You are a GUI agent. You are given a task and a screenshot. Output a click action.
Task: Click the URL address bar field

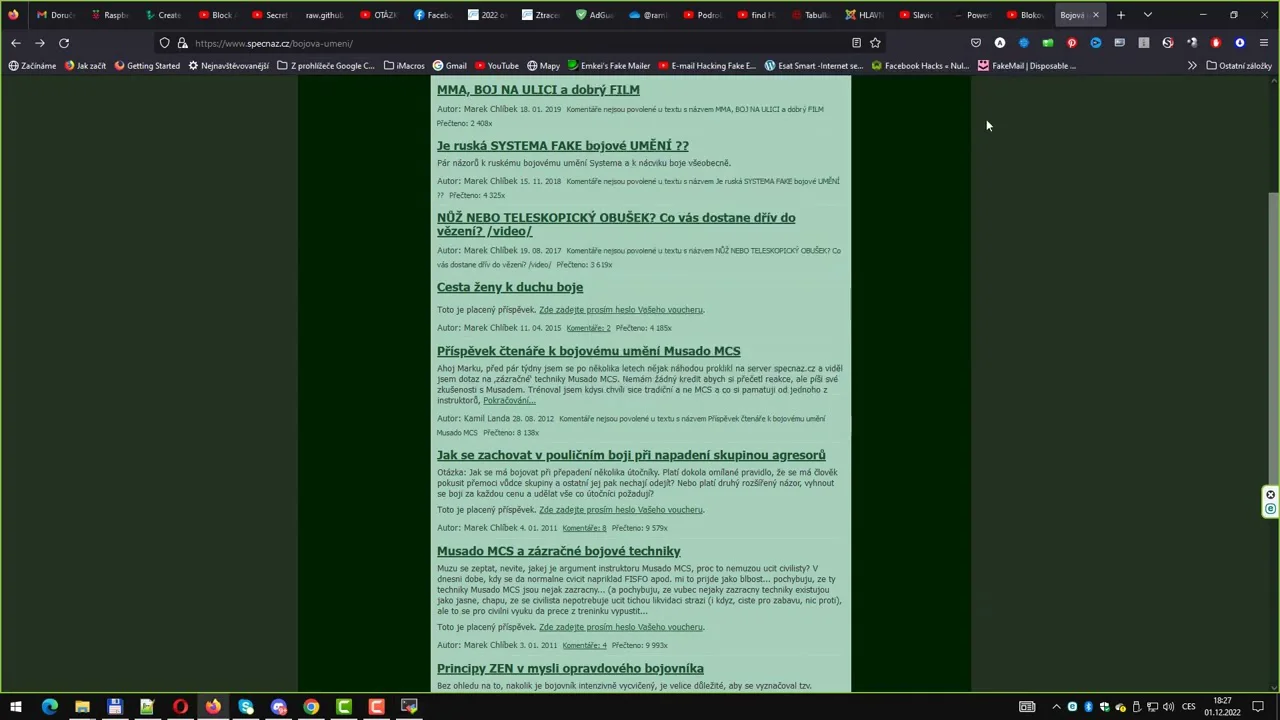pyautogui.click(x=500, y=43)
